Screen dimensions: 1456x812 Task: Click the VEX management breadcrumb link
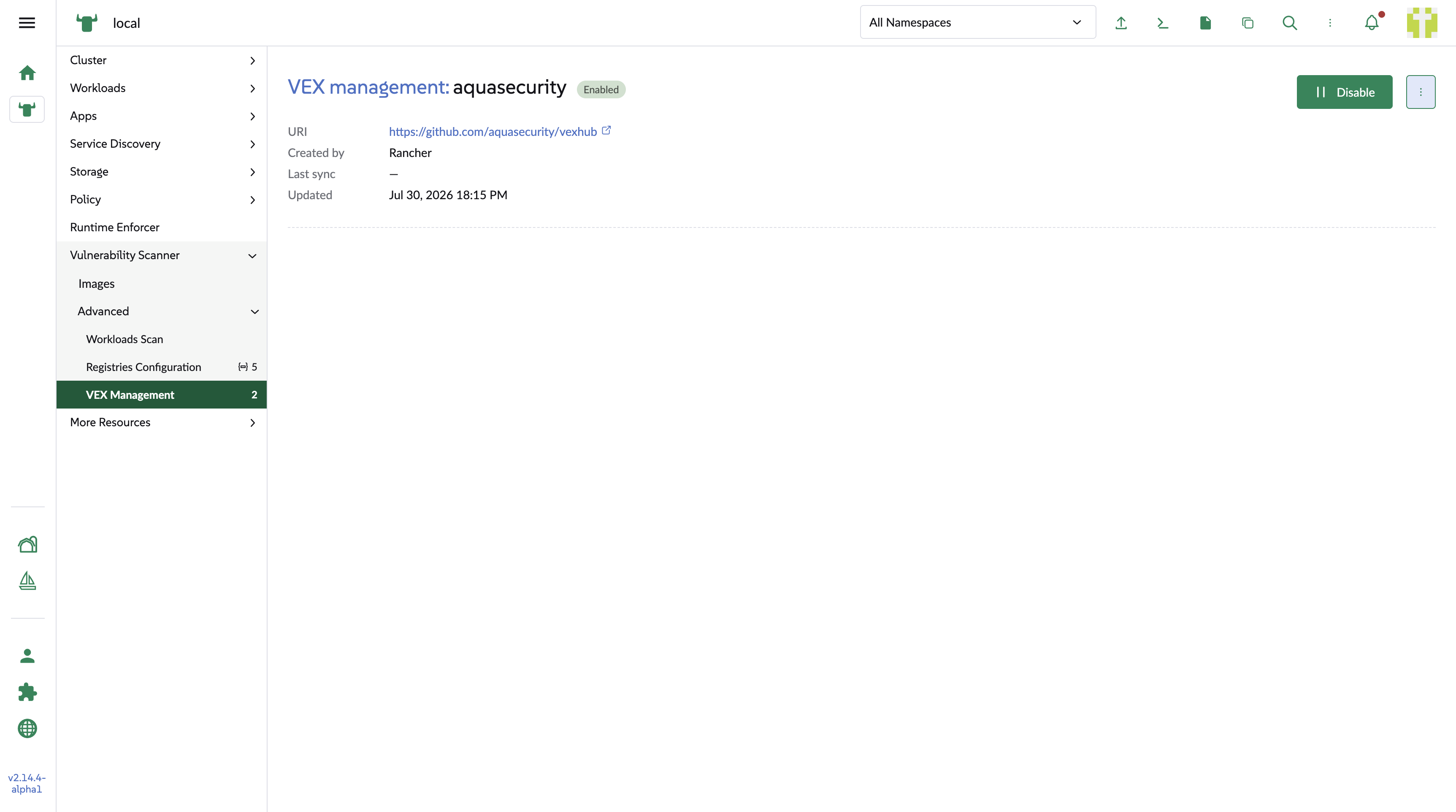point(368,88)
